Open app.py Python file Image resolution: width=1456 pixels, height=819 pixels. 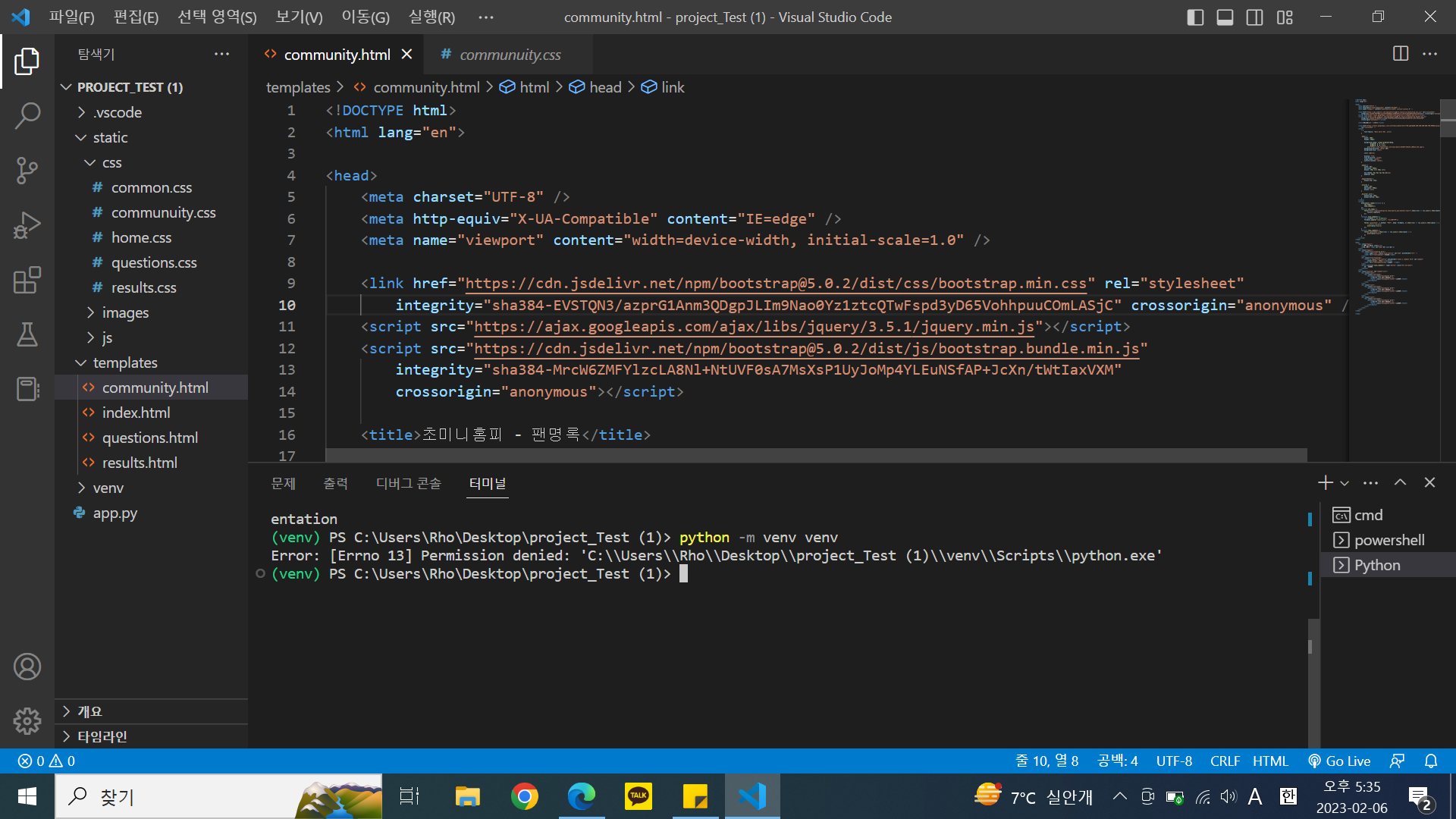point(151,513)
